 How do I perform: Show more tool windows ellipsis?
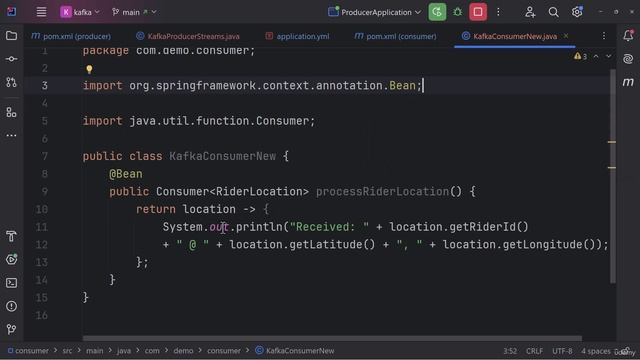(11, 135)
